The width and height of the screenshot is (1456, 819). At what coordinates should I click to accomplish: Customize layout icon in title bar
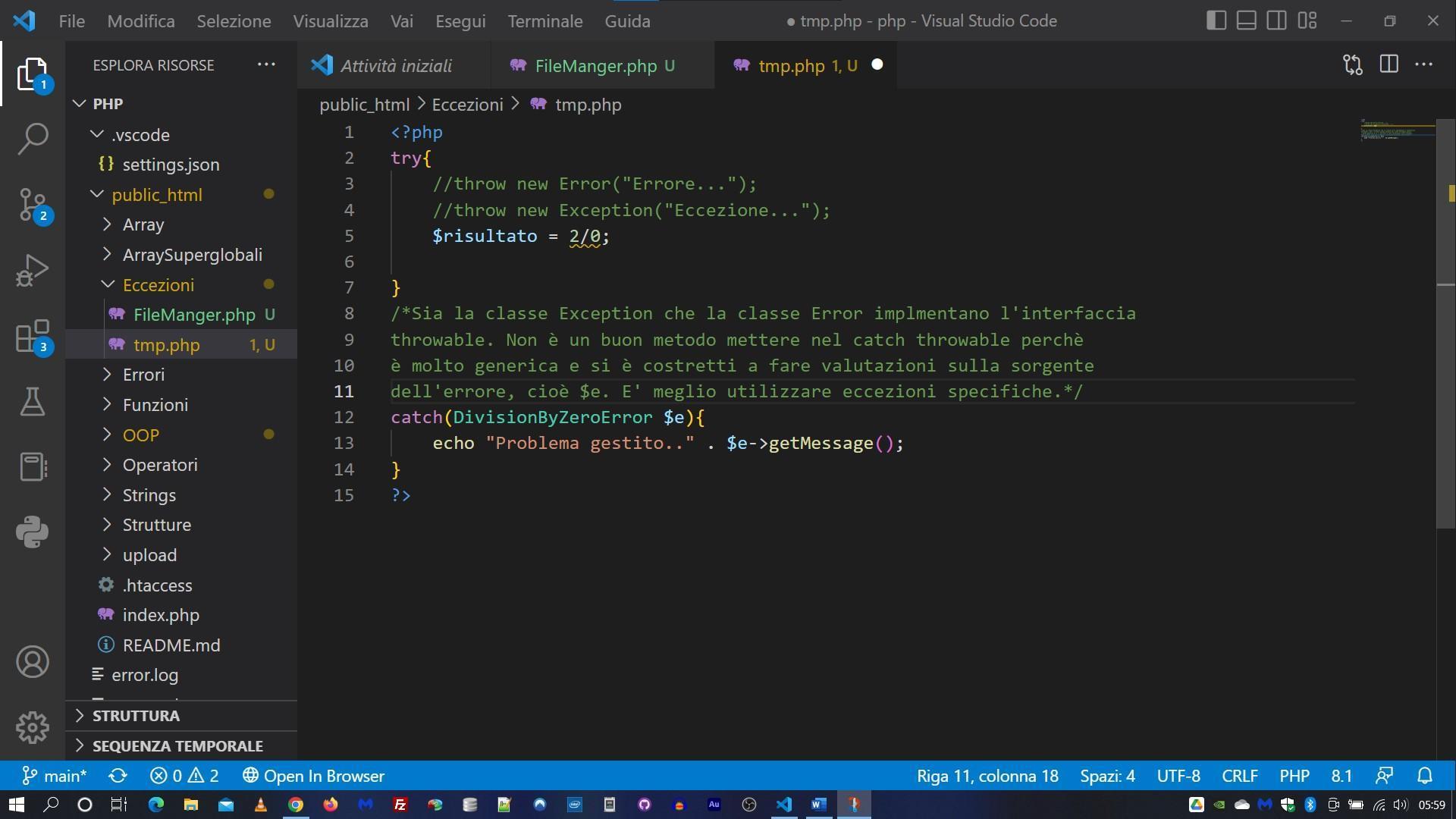(x=1307, y=20)
